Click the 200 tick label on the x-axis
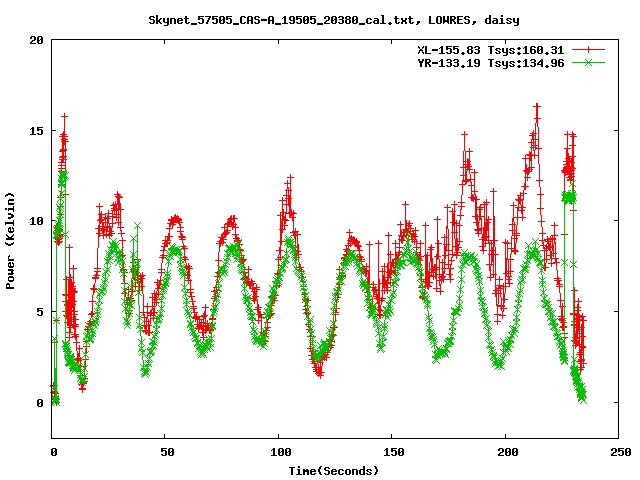Screen dimensions: 640x480 505,452
